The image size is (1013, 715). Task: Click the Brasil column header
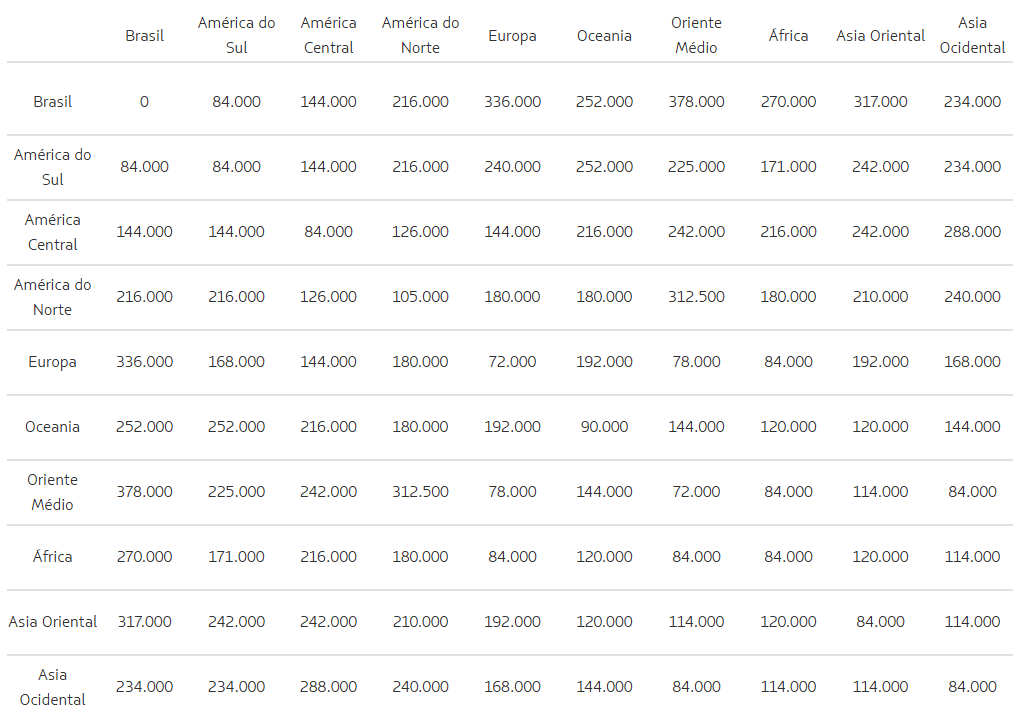[x=144, y=36]
